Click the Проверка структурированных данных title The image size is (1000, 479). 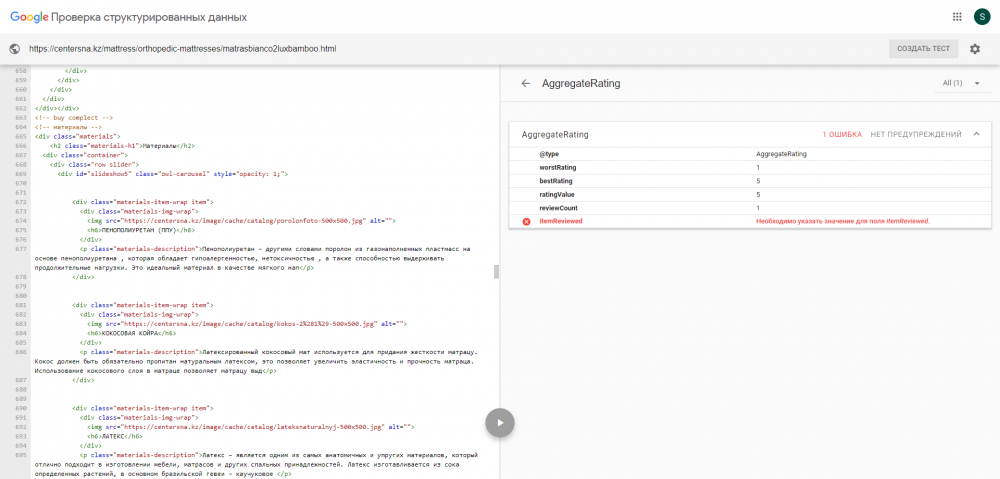(x=149, y=17)
